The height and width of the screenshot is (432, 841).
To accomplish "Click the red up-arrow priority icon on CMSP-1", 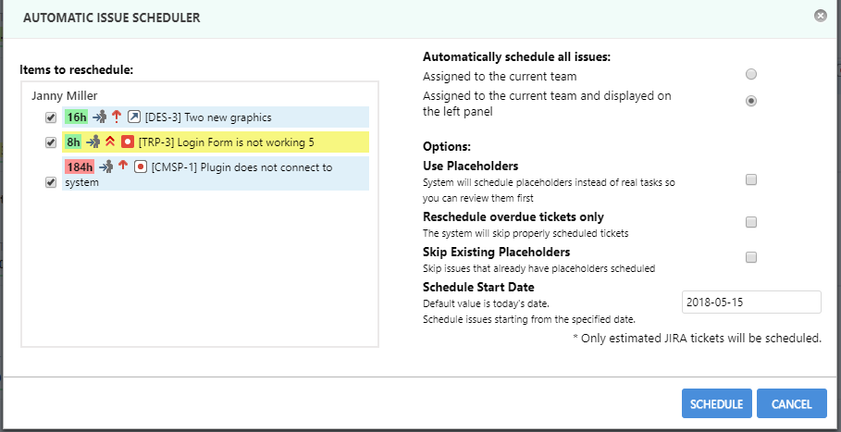I will (123, 166).
